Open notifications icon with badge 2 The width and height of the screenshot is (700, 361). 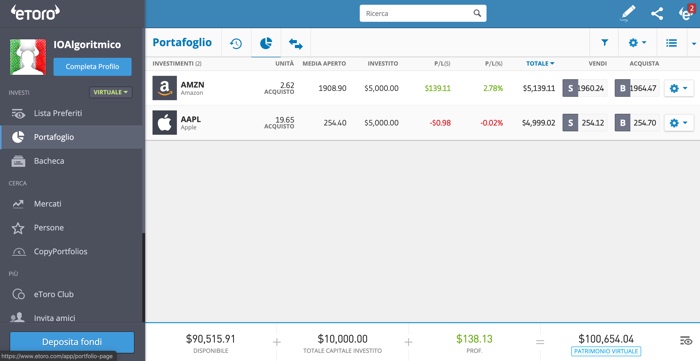click(x=686, y=12)
